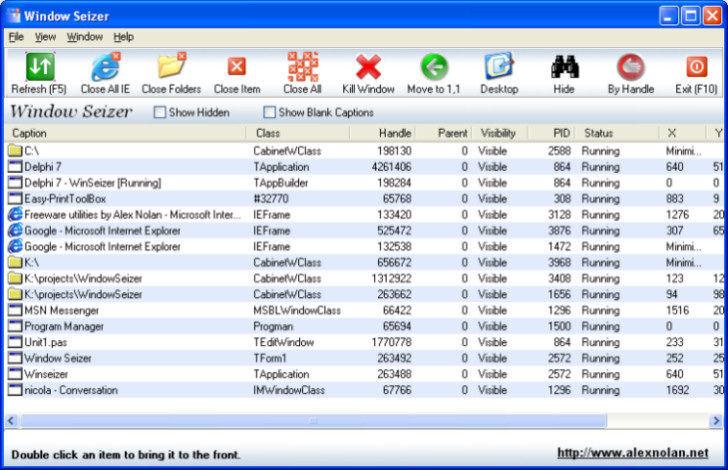Click PID value 2588
The height and width of the screenshot is (470, 728).
tap(559, 151)
